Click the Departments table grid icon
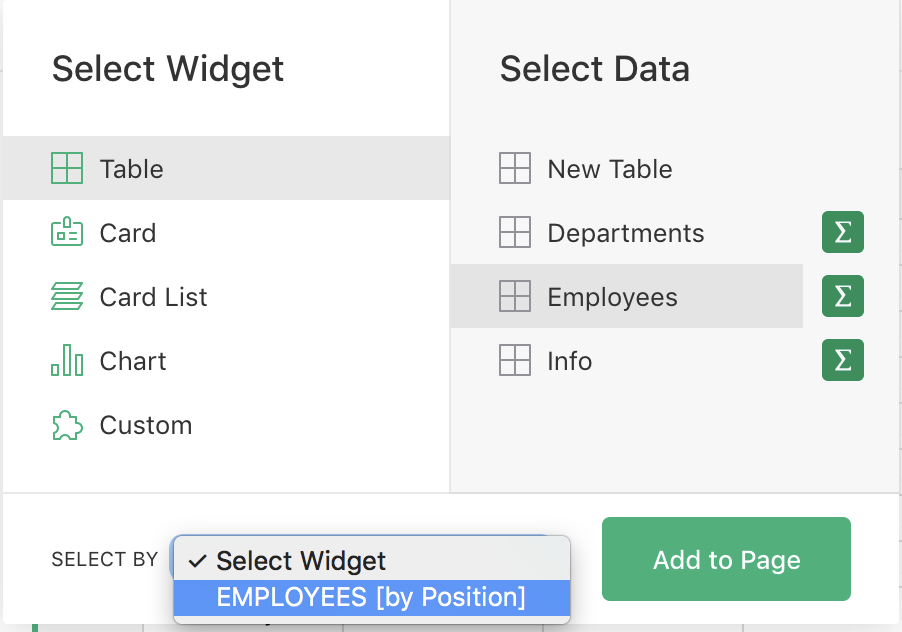Viewport: 902px width, 632px height. pos(515,233)
